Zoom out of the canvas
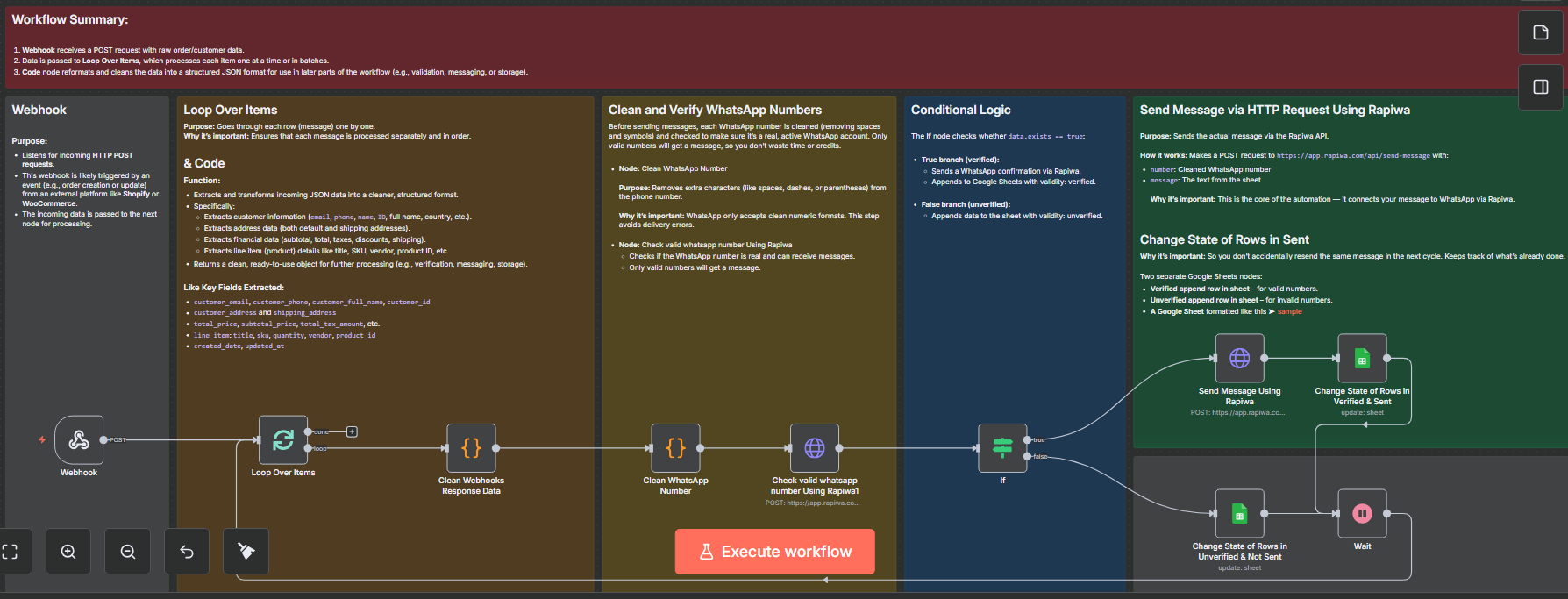The image size is (1568, 599). click(x=128, y=552)
